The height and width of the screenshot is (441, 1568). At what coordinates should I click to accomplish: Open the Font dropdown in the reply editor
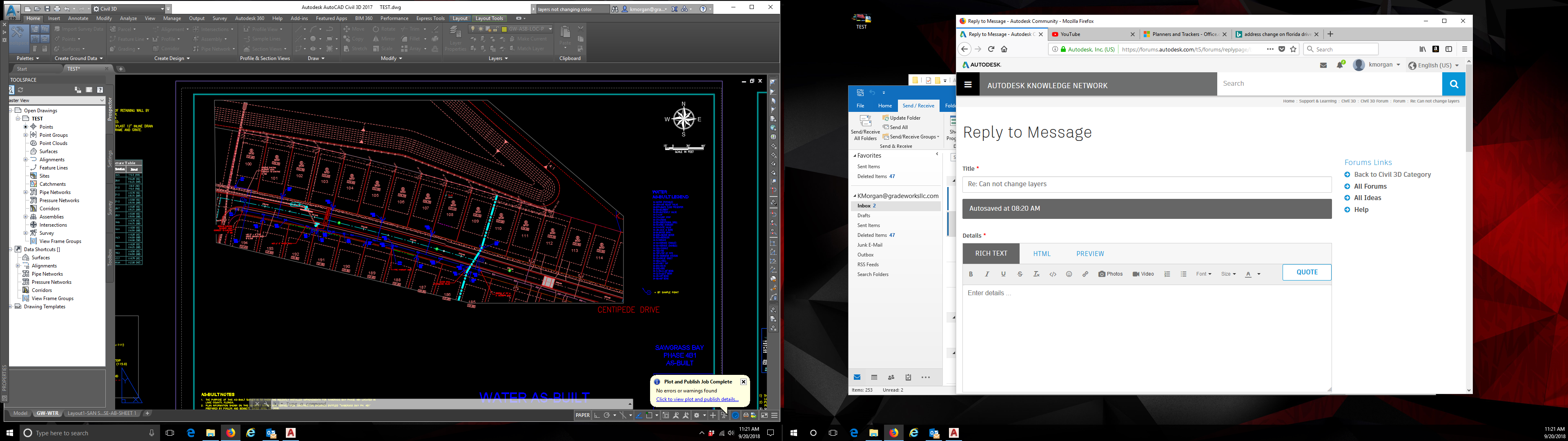click(1203, 274)
